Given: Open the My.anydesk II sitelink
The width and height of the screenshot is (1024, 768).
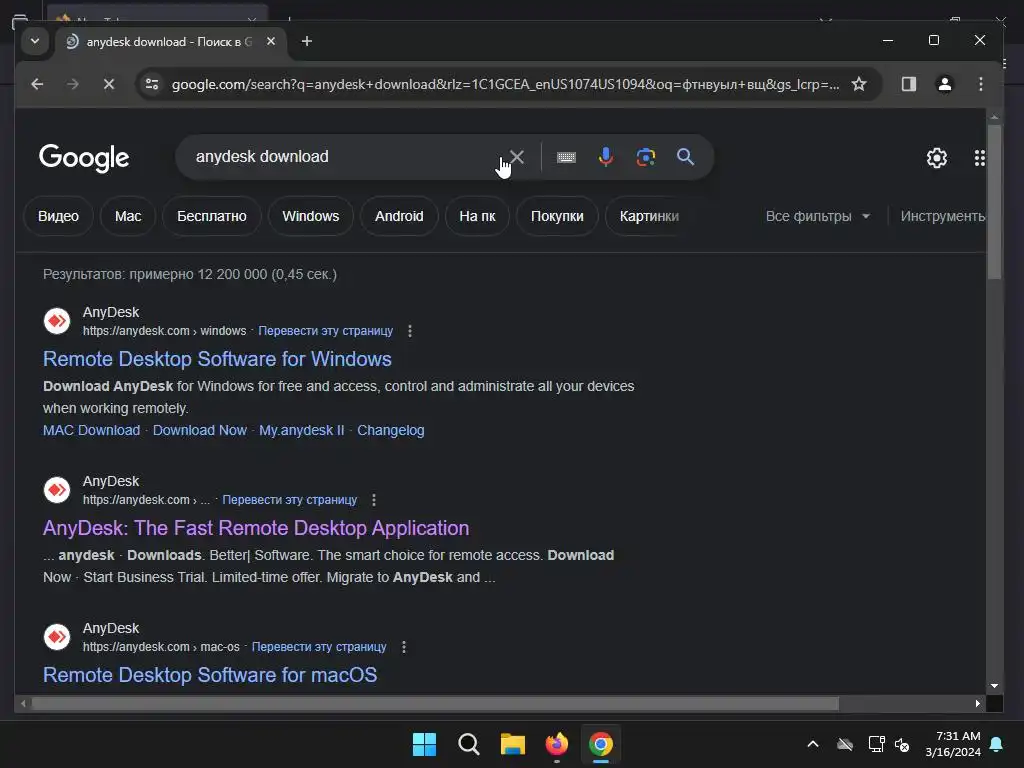Looking at the screenshot, I should click(x=301, y=430).
